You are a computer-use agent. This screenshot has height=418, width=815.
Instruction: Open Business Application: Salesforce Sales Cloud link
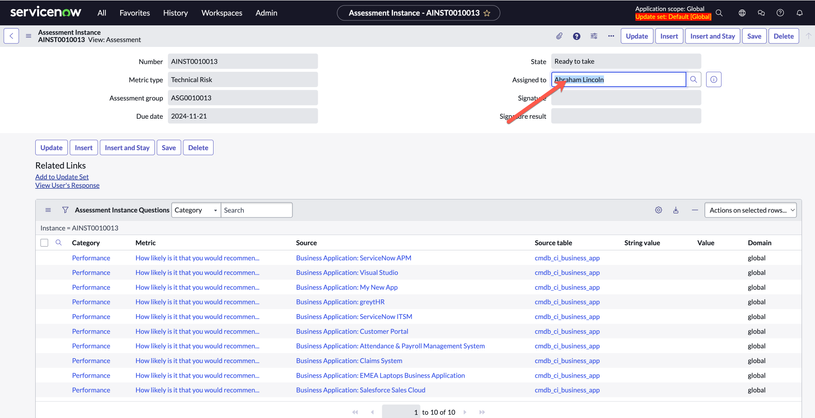361,390
